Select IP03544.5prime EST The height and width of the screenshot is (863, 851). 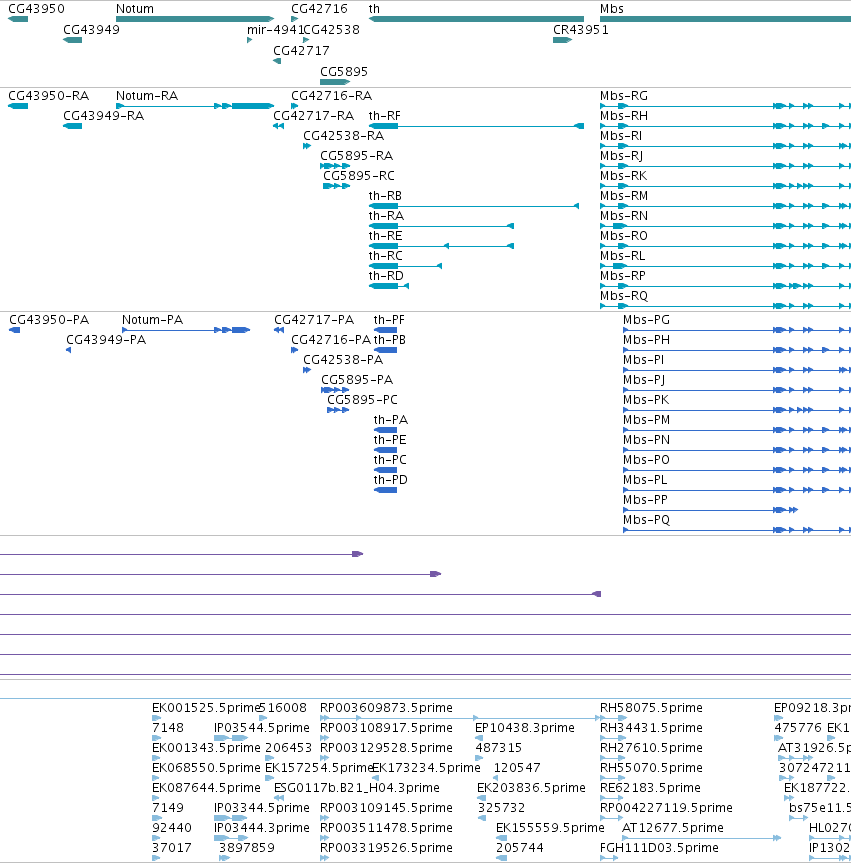click(x=231, y=738)
